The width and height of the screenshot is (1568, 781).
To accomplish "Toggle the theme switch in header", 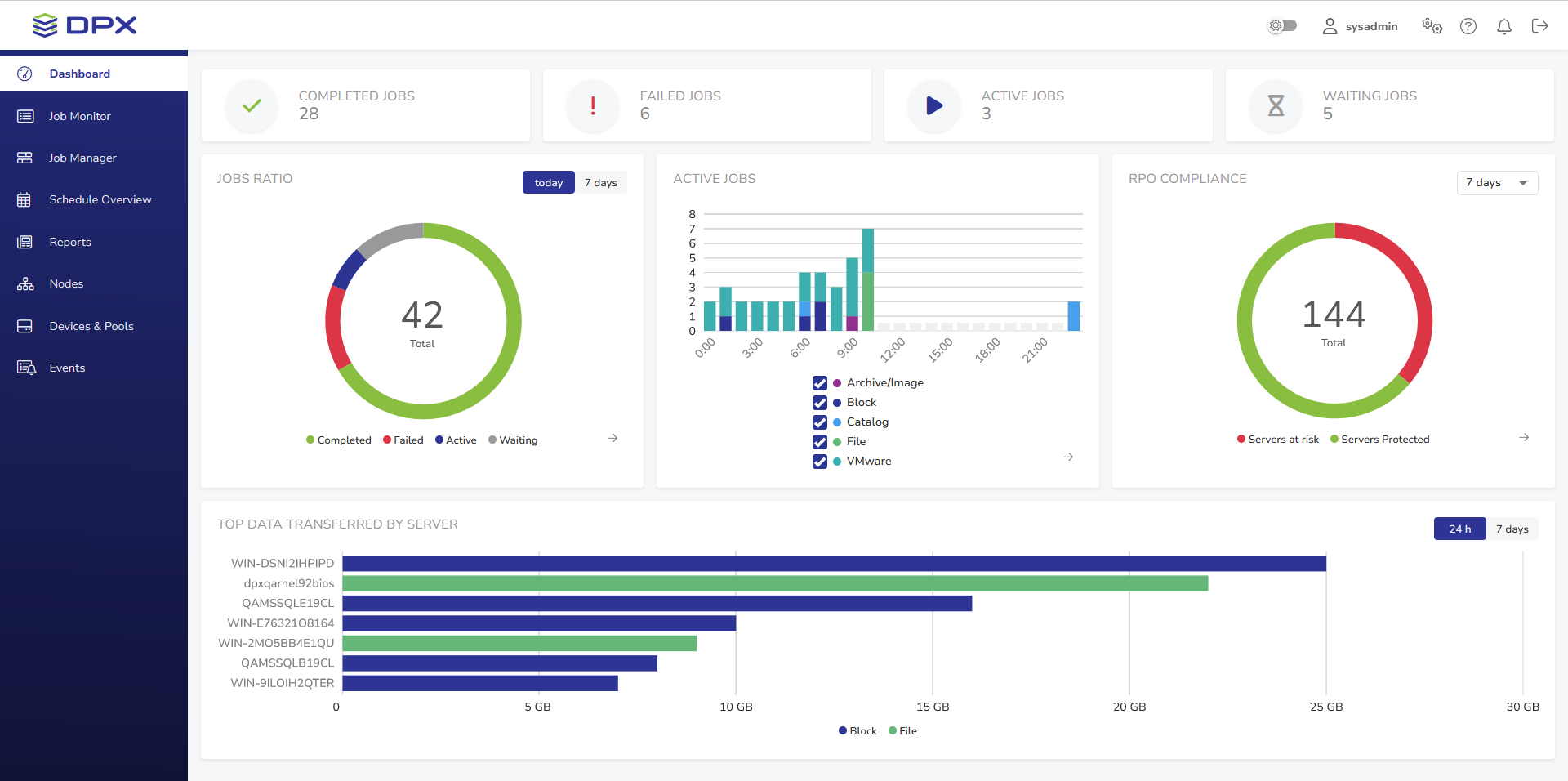I will [1282, 26].
